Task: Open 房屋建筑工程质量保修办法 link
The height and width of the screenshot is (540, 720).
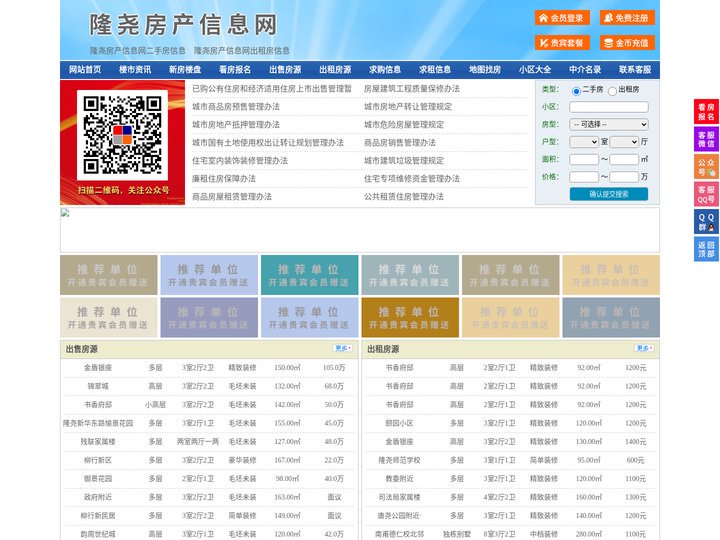Action: (x=412, y=89)
